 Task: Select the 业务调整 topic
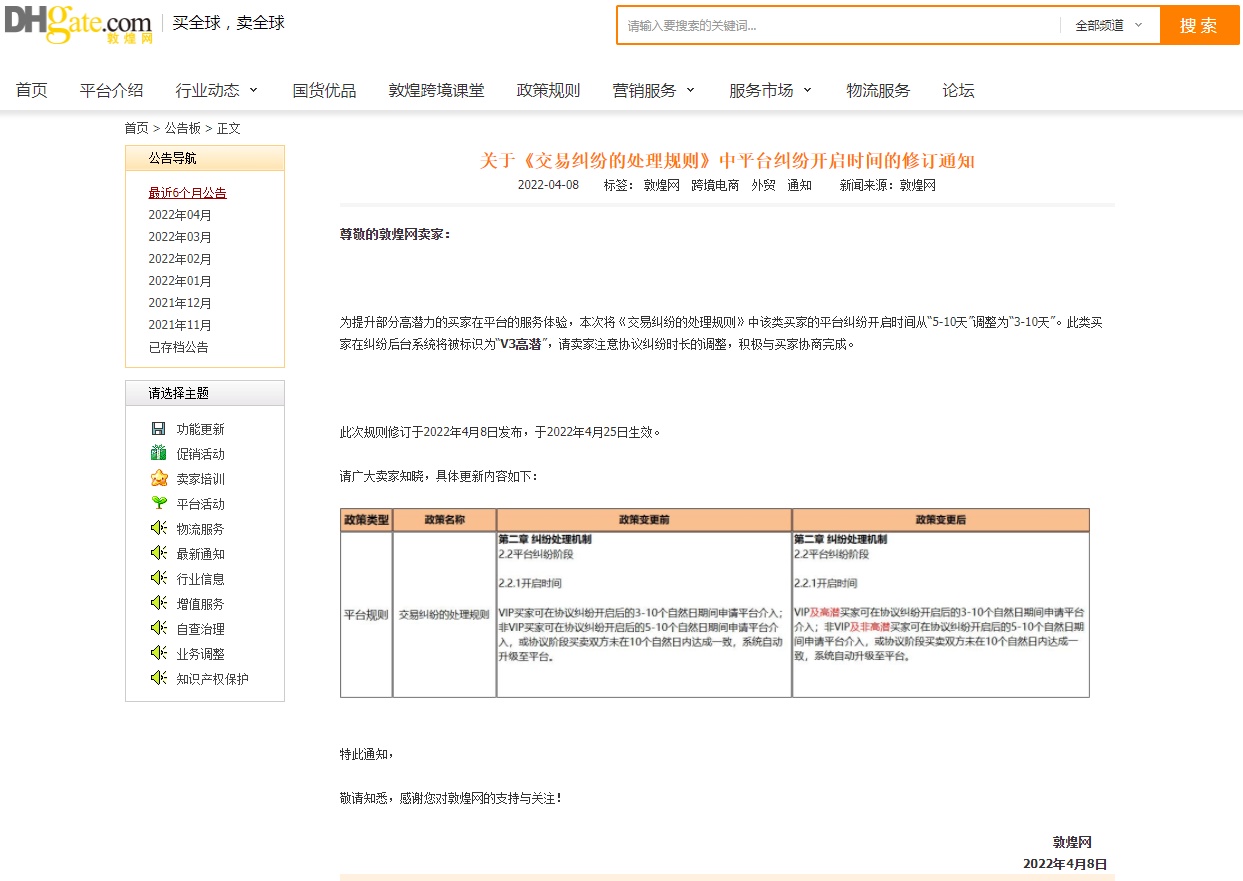(x=201, y=654)
